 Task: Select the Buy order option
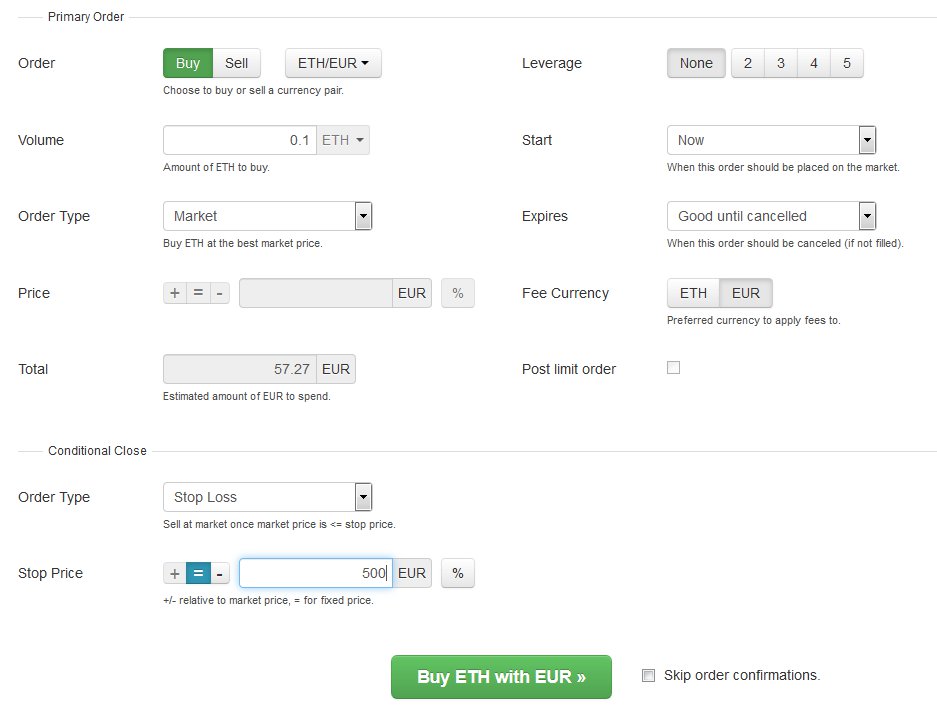(188, 63)
